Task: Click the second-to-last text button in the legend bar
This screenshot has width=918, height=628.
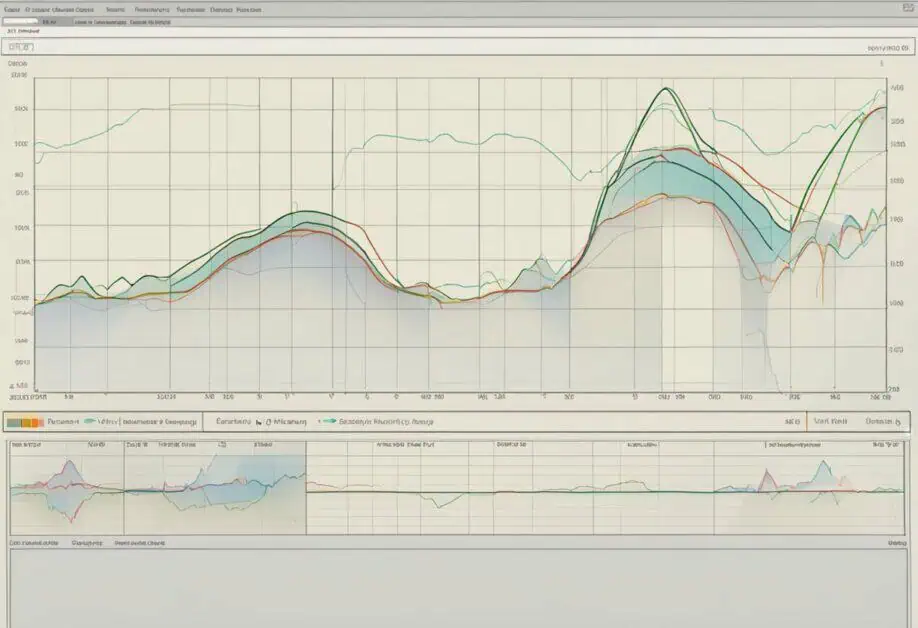Action: pyautogui.click(x=831, y=421)
